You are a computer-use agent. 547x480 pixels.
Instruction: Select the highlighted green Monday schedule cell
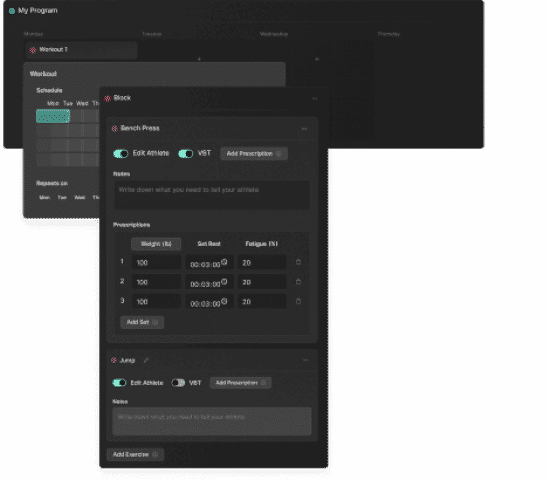[x=53, y=116]
